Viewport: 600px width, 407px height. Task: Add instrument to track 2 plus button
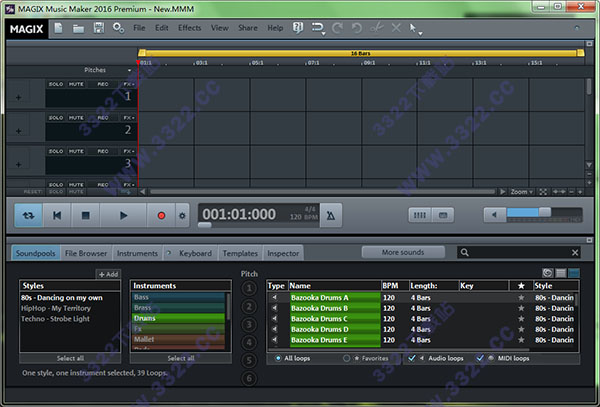point(18,131)
